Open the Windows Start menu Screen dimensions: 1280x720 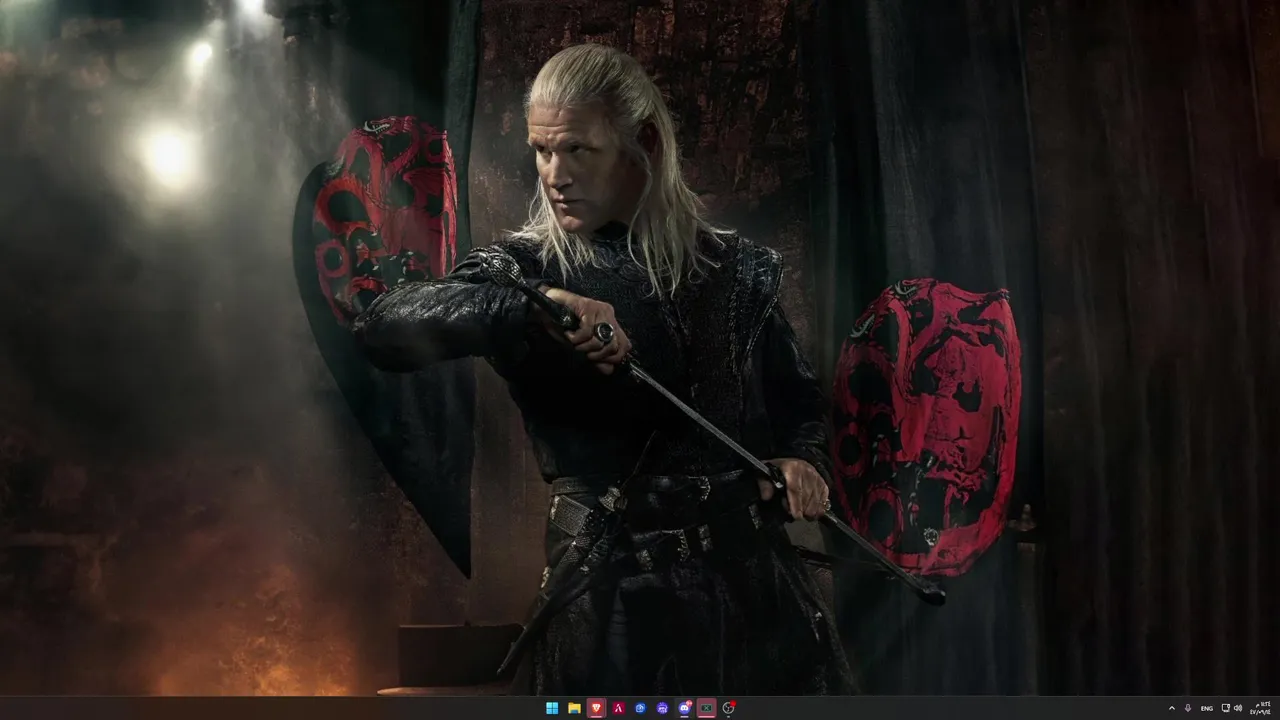pos(552,708)
